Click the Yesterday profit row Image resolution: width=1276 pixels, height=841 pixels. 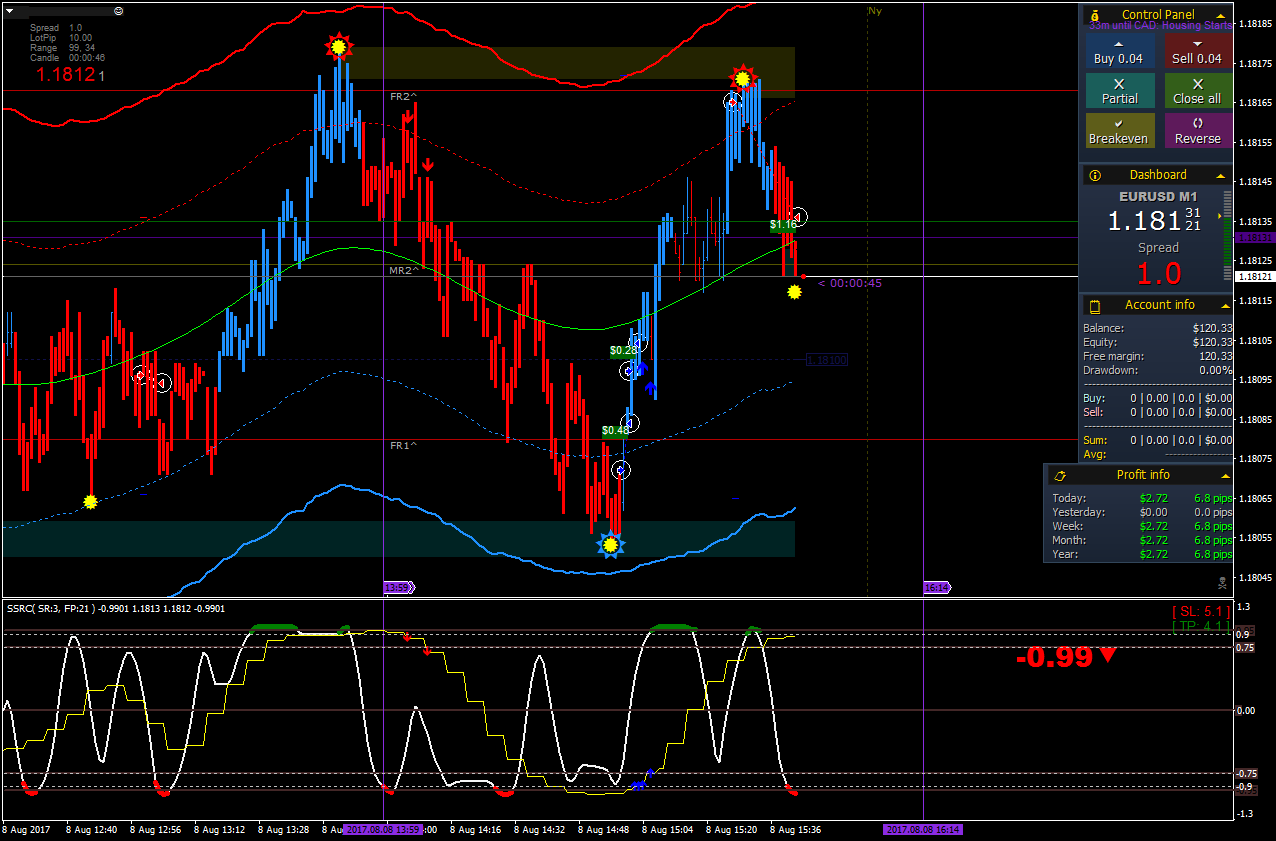pyautogui.click(x=1141, y=512)
